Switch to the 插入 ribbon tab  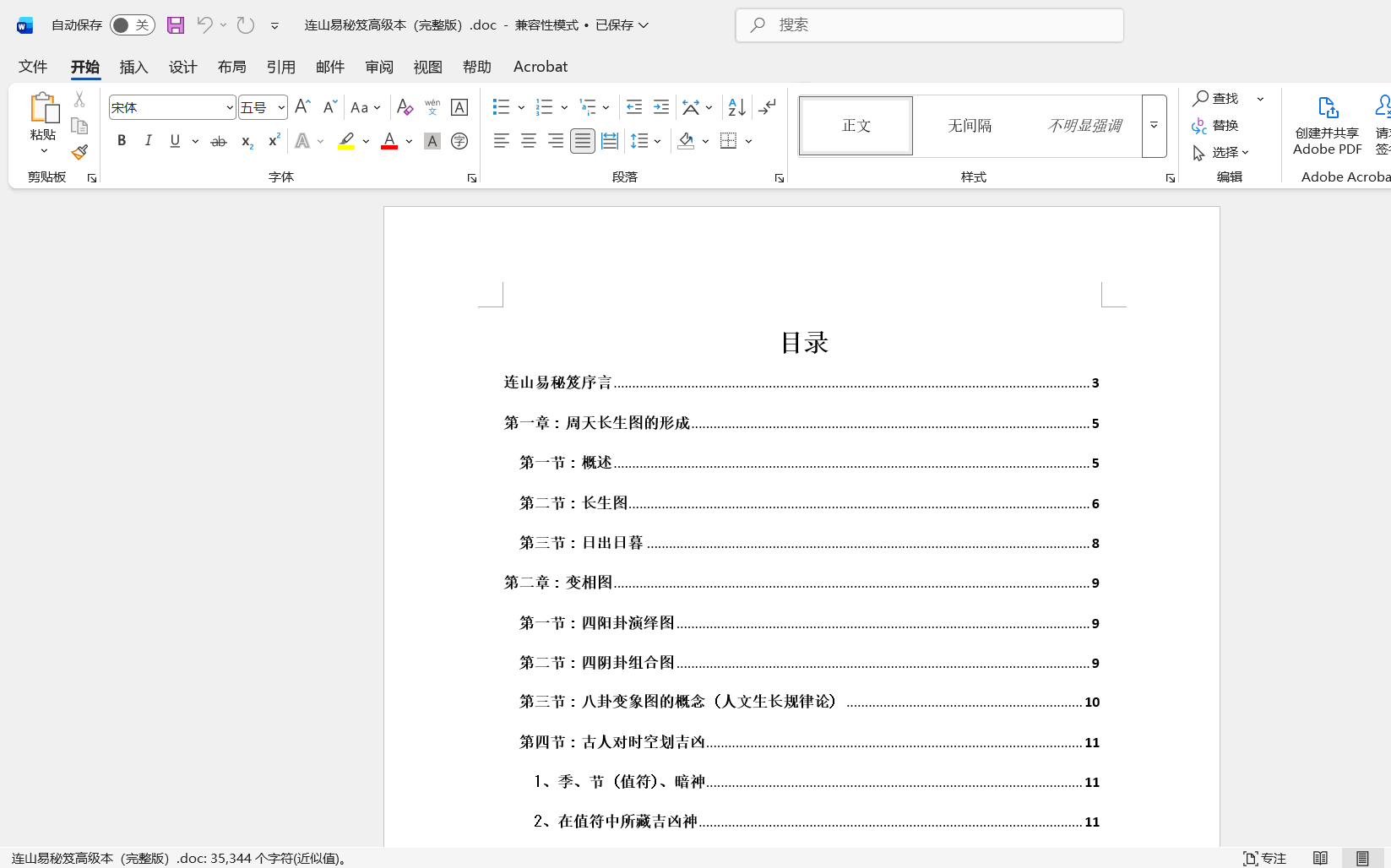133,67
